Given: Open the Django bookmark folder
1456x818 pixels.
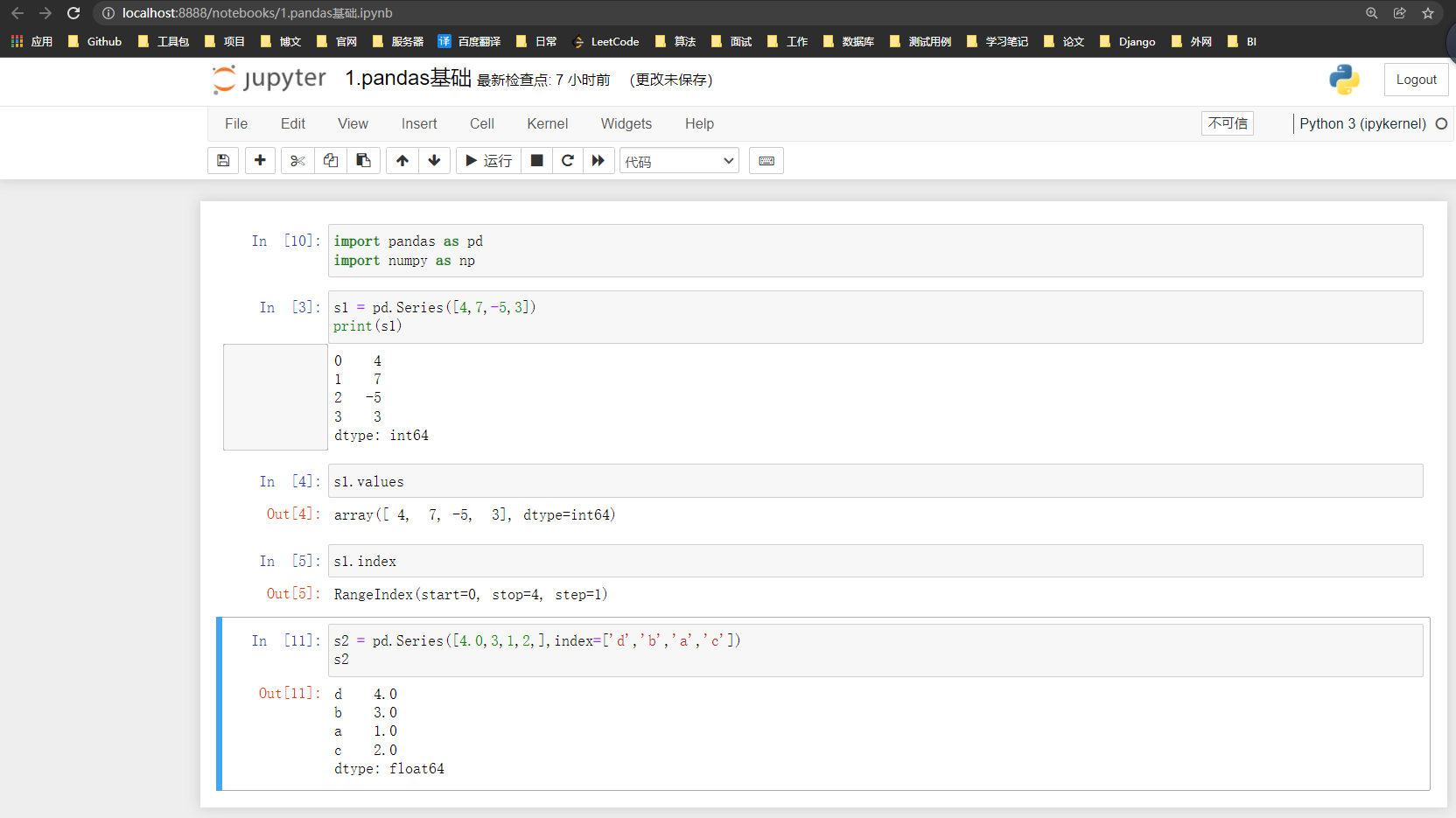Looking at the screenshot, I should tap(1127, 41).
